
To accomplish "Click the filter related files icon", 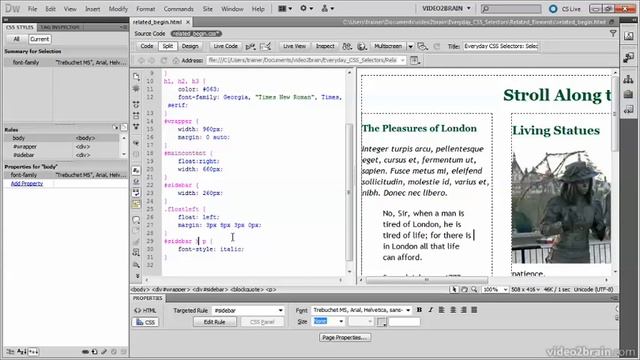I will pyautogui.click(x=613, y=33).
